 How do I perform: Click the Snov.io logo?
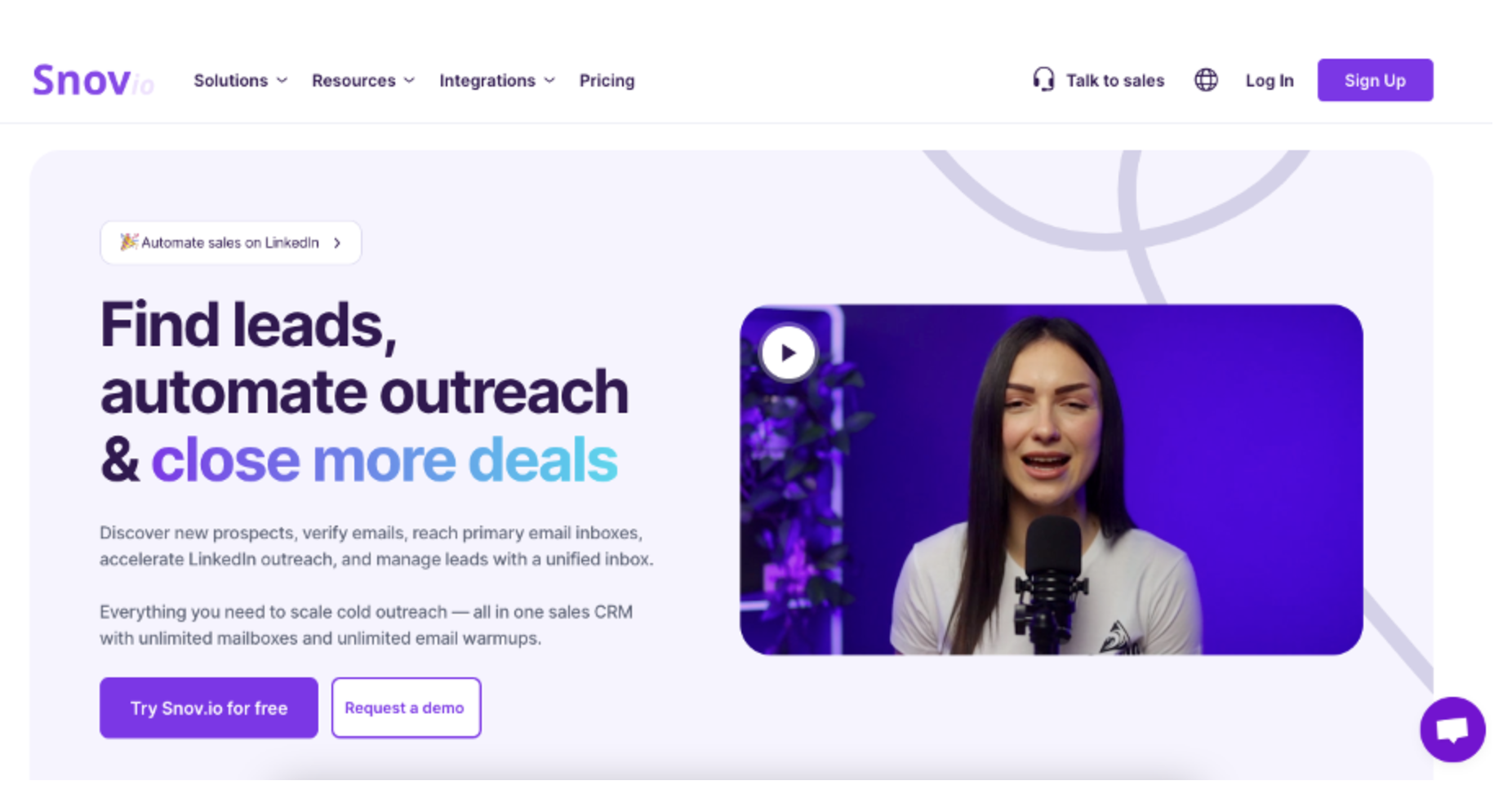click(93, 80)
